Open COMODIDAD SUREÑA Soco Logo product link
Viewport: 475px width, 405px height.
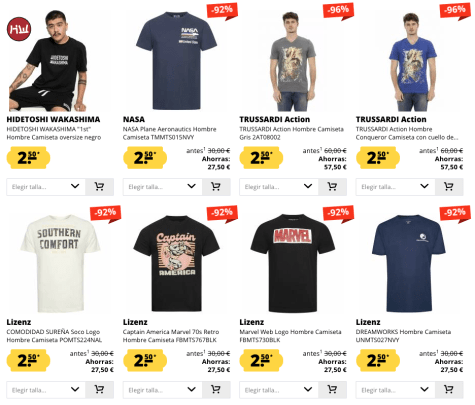click(54, 336)
